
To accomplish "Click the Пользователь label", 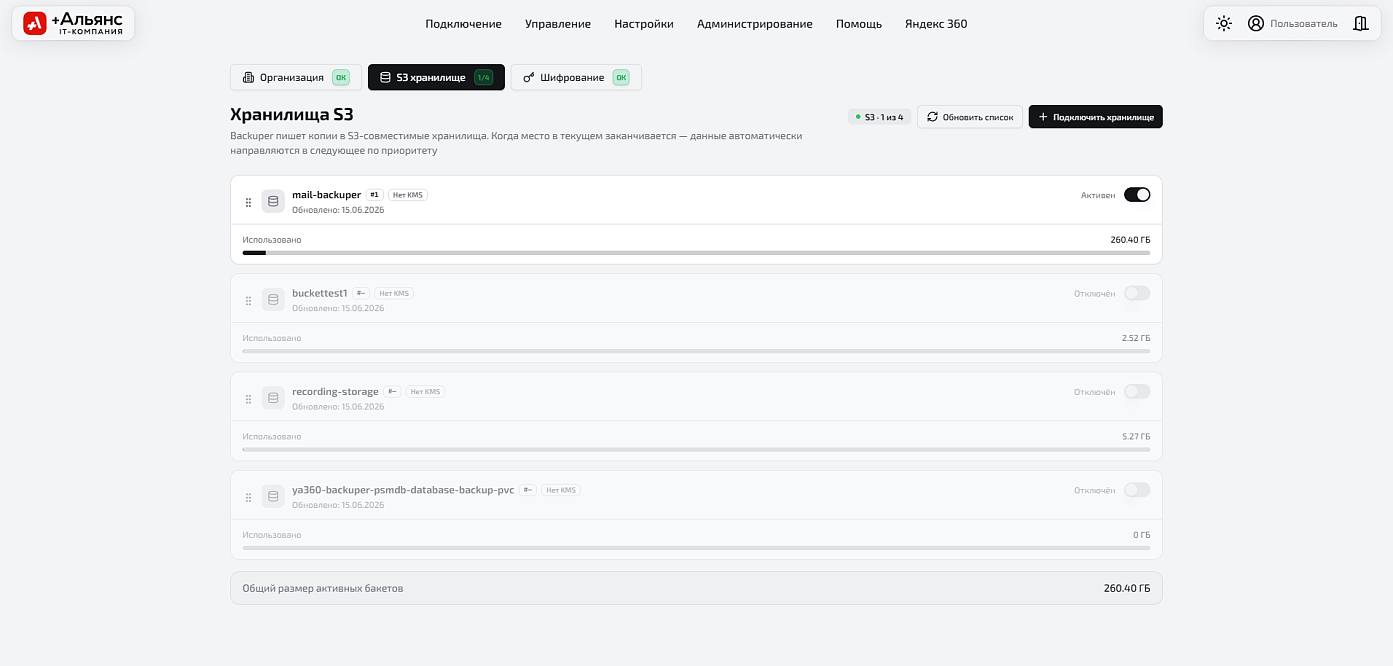I will coord(1304,24).
